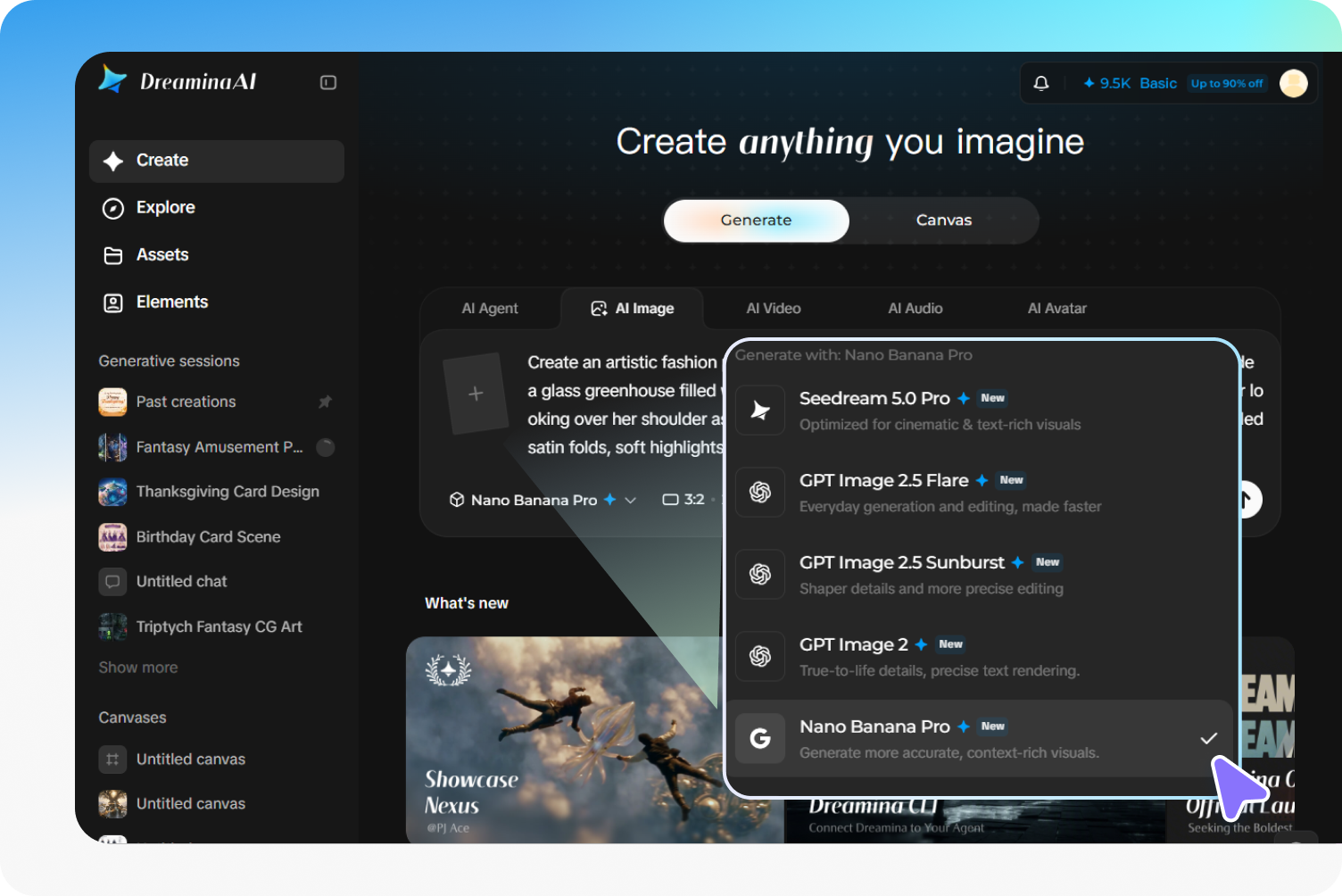Click the Fantasy Amusement loading spinner icon
Screen dimensions: 1342x896
326,447
